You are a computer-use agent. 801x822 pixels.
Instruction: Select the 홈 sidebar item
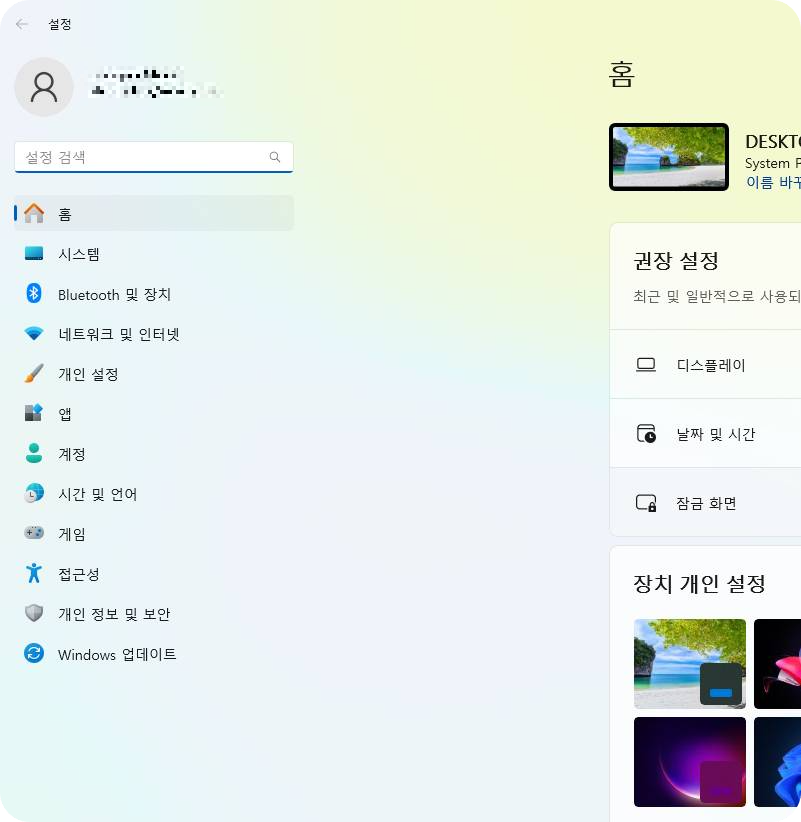point(65,213)
